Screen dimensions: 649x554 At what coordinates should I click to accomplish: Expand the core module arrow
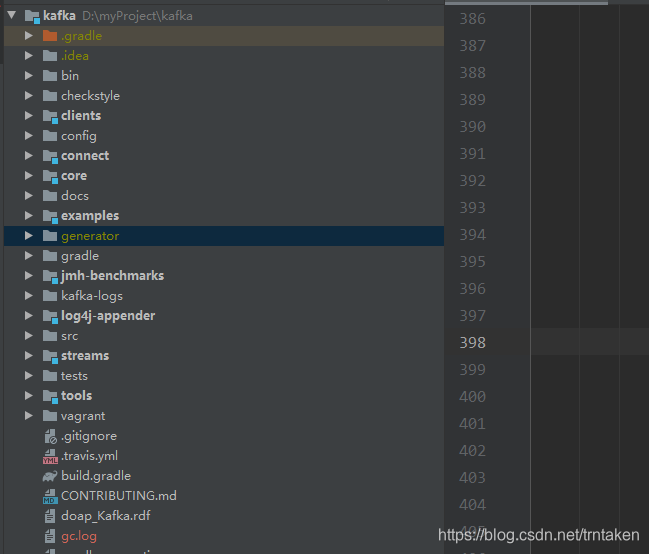pyautogui.click(x=29, y=176)
